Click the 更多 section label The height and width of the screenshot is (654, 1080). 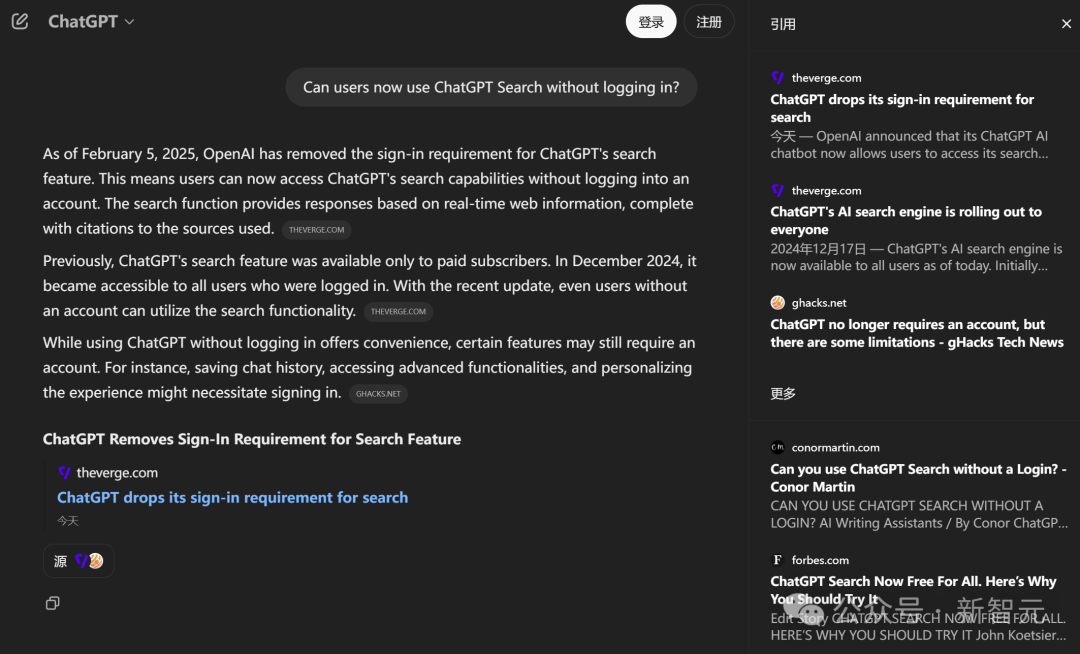(x=783, y=393)
